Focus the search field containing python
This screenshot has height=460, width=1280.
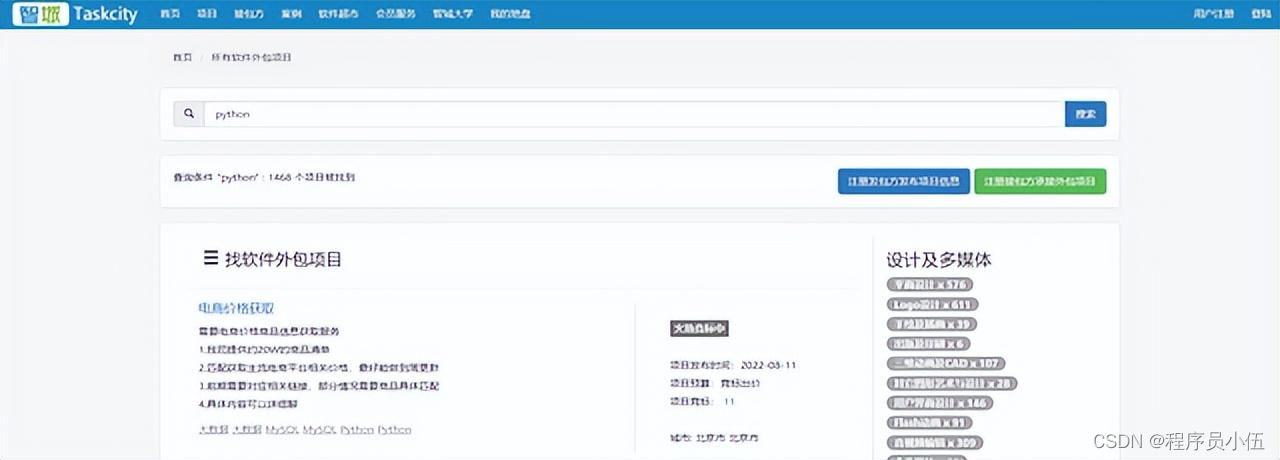click(x=634, y=114)
